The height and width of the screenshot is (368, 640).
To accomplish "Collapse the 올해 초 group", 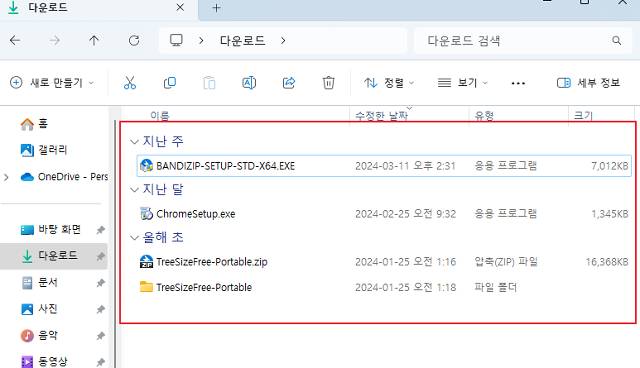I will click(x=134, y=238).
